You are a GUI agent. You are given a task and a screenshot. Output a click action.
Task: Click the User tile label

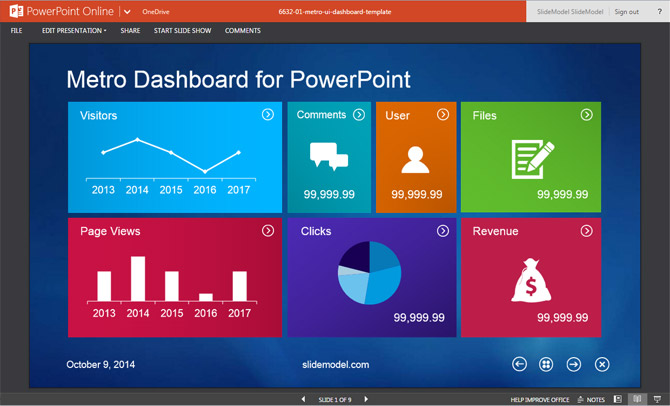(x=397, y=115)
